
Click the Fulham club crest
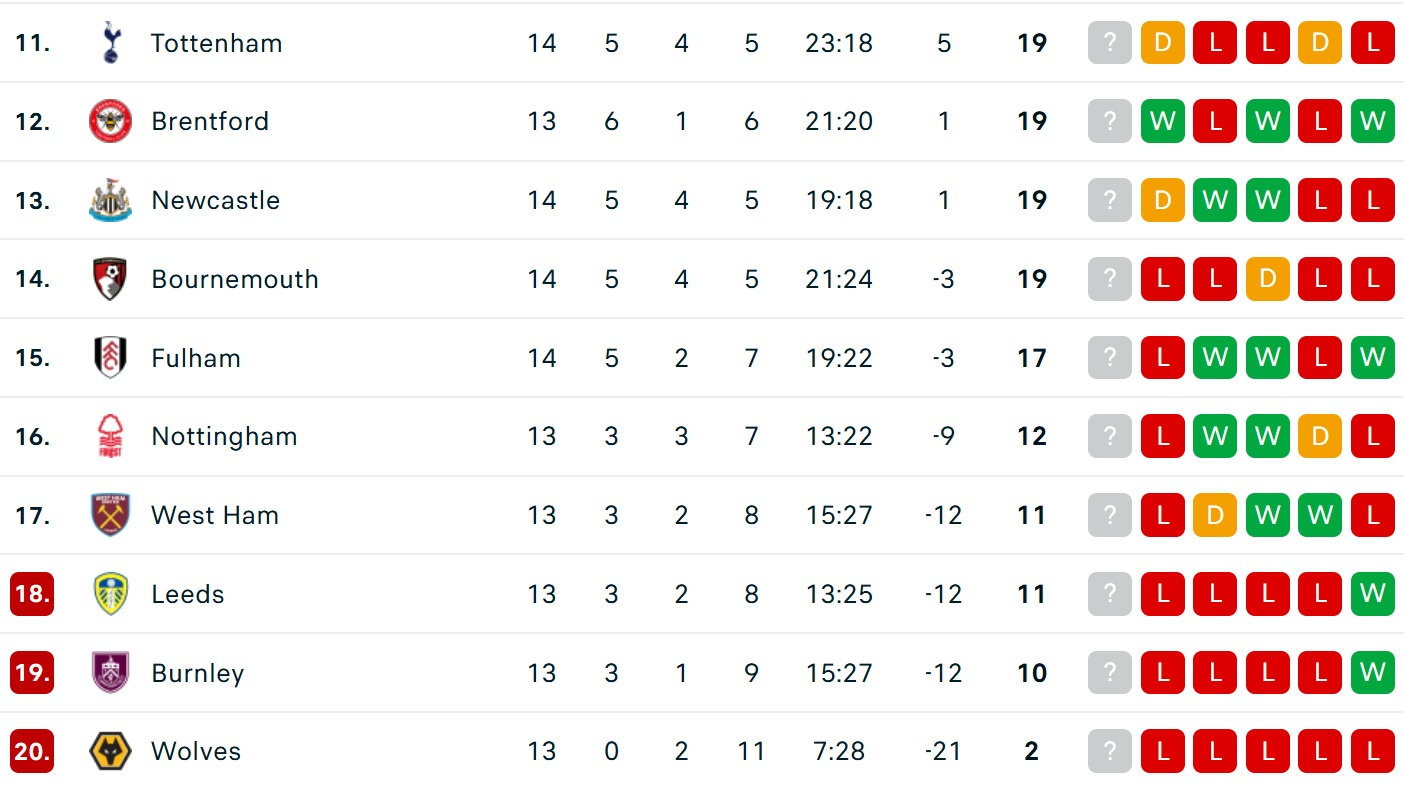[x=110, y=358]
